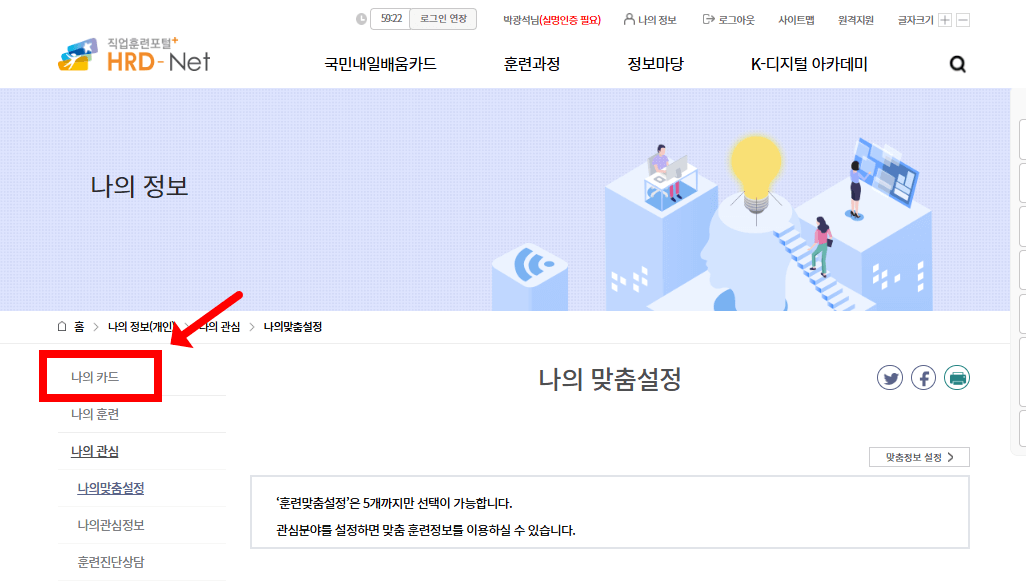Collapse 나의 관심 sidebar section
Screen dimensions: 1026x584
click(95, 451)
